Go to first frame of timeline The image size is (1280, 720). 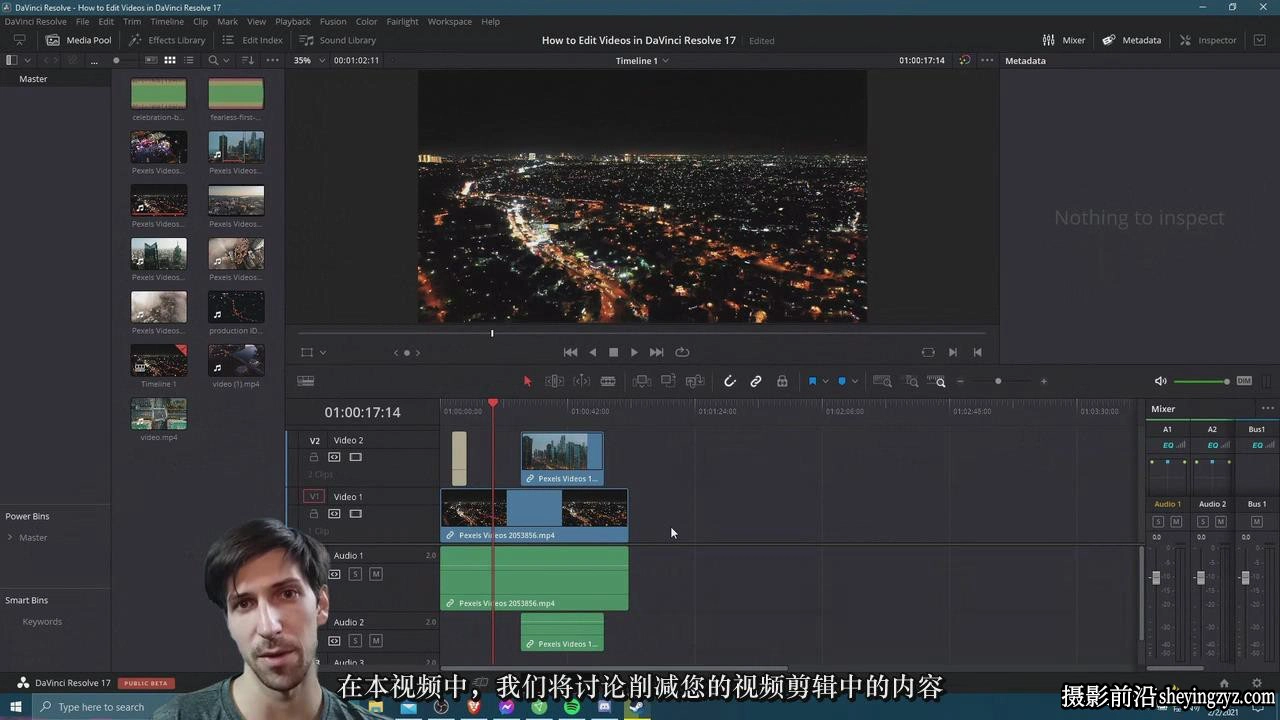click(570, 352)
